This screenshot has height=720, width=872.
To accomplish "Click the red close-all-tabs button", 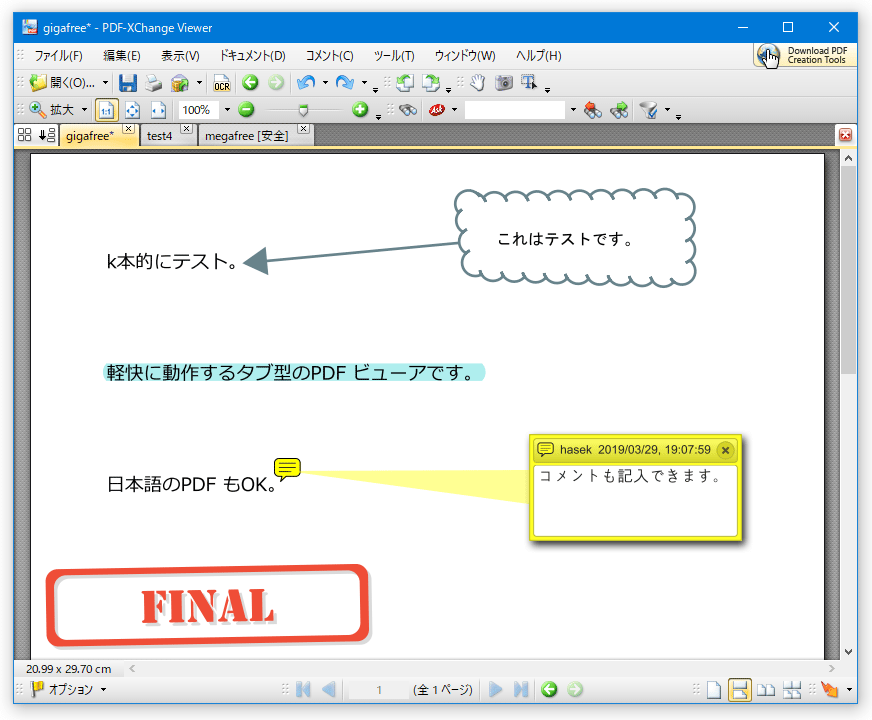I will (x=845, y=135).
